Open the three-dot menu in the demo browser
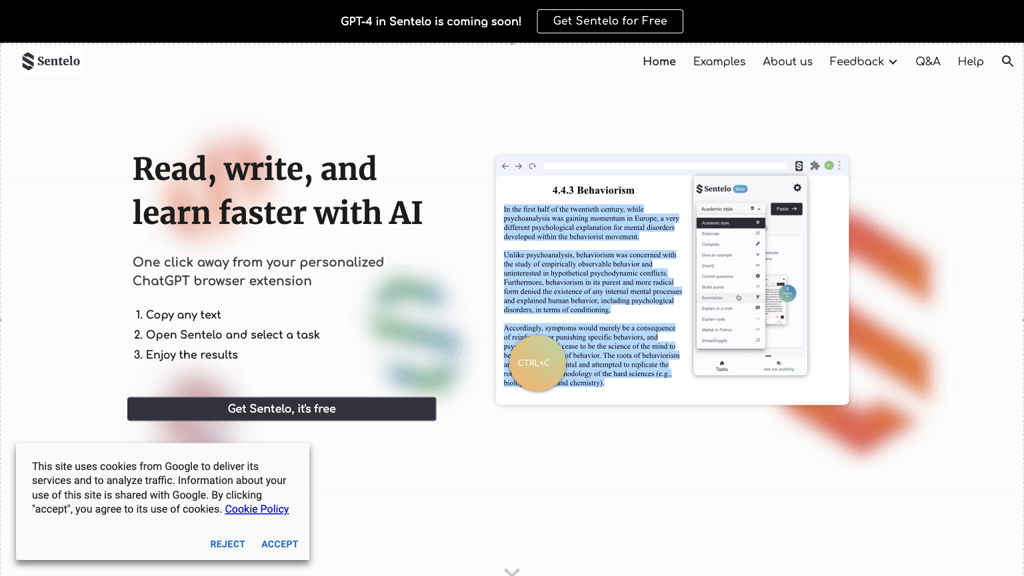The width and height of the screenshot is (1024, 576). pos(840,166)
